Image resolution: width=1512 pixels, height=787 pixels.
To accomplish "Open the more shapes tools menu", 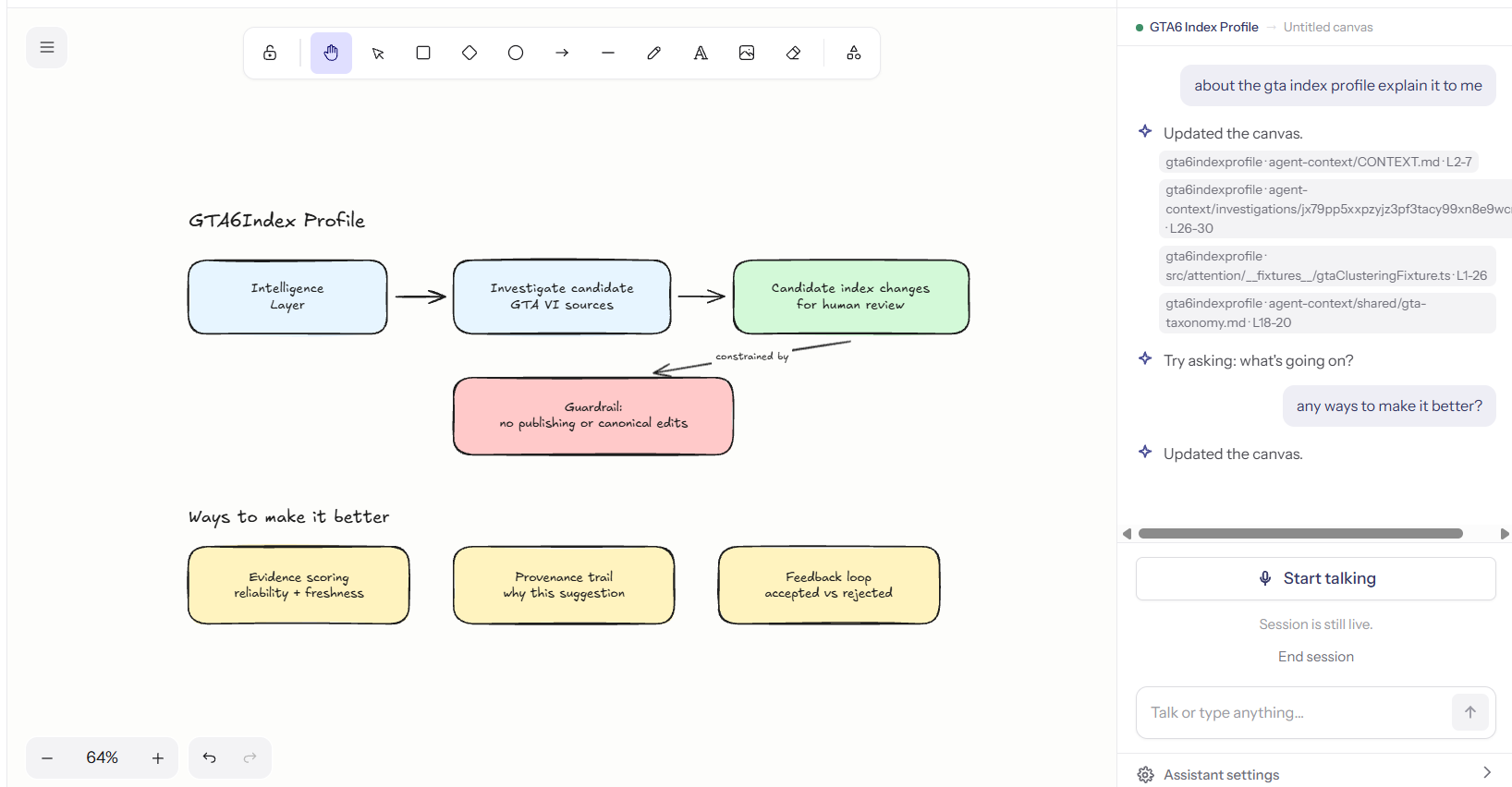I will click(854, 53).
